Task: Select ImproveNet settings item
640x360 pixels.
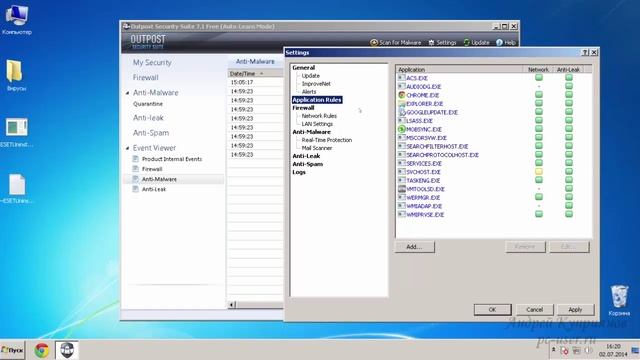Action: 316,84
